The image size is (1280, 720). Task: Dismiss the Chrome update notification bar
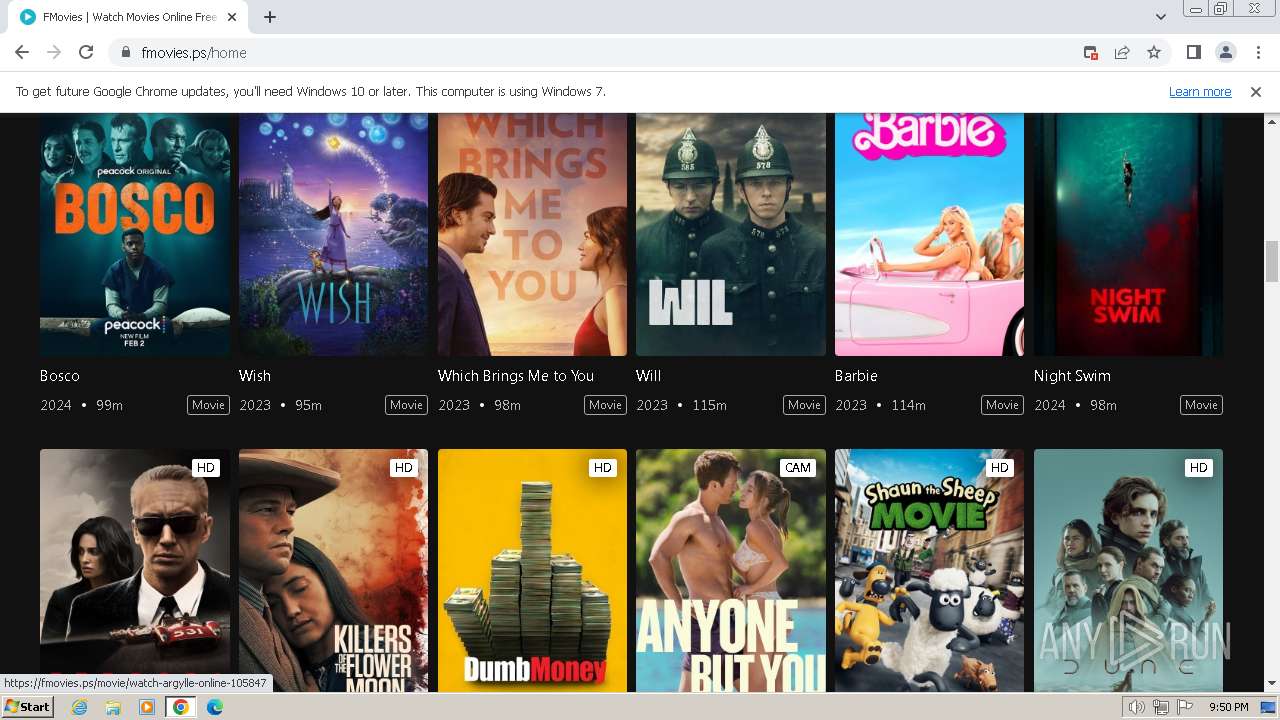coord(1256,92)
